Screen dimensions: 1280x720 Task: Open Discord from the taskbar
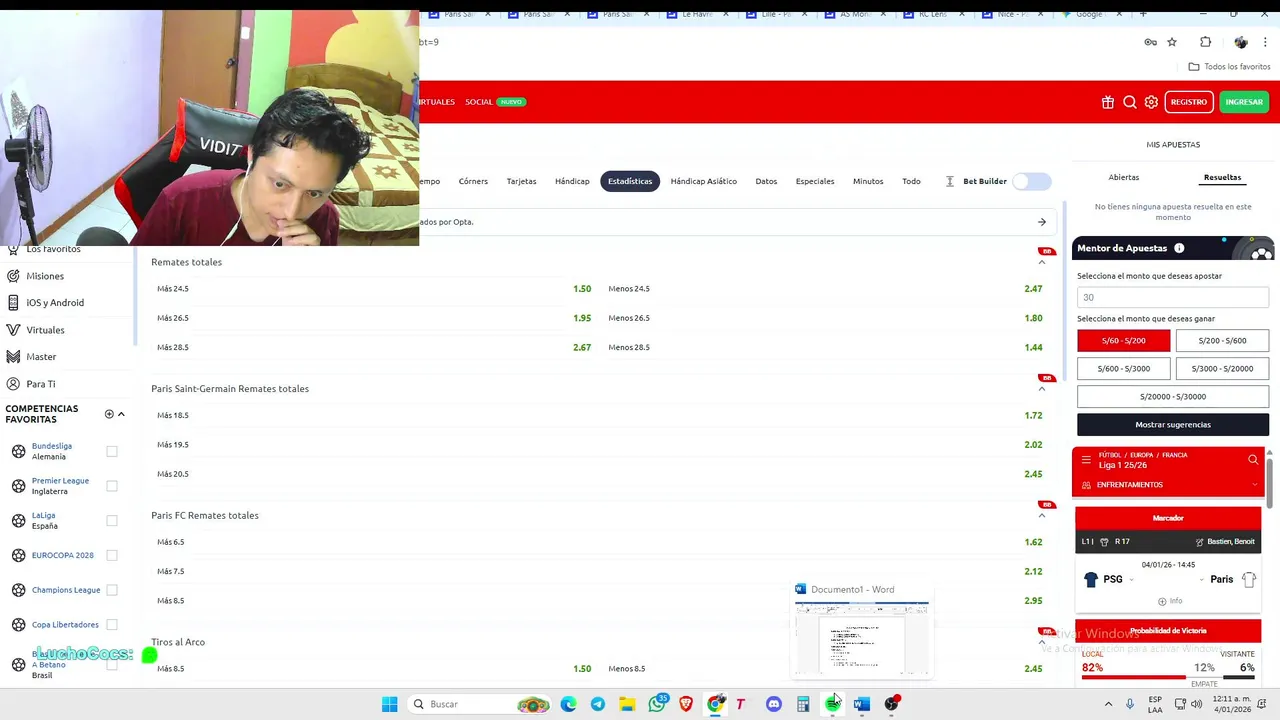773,704
